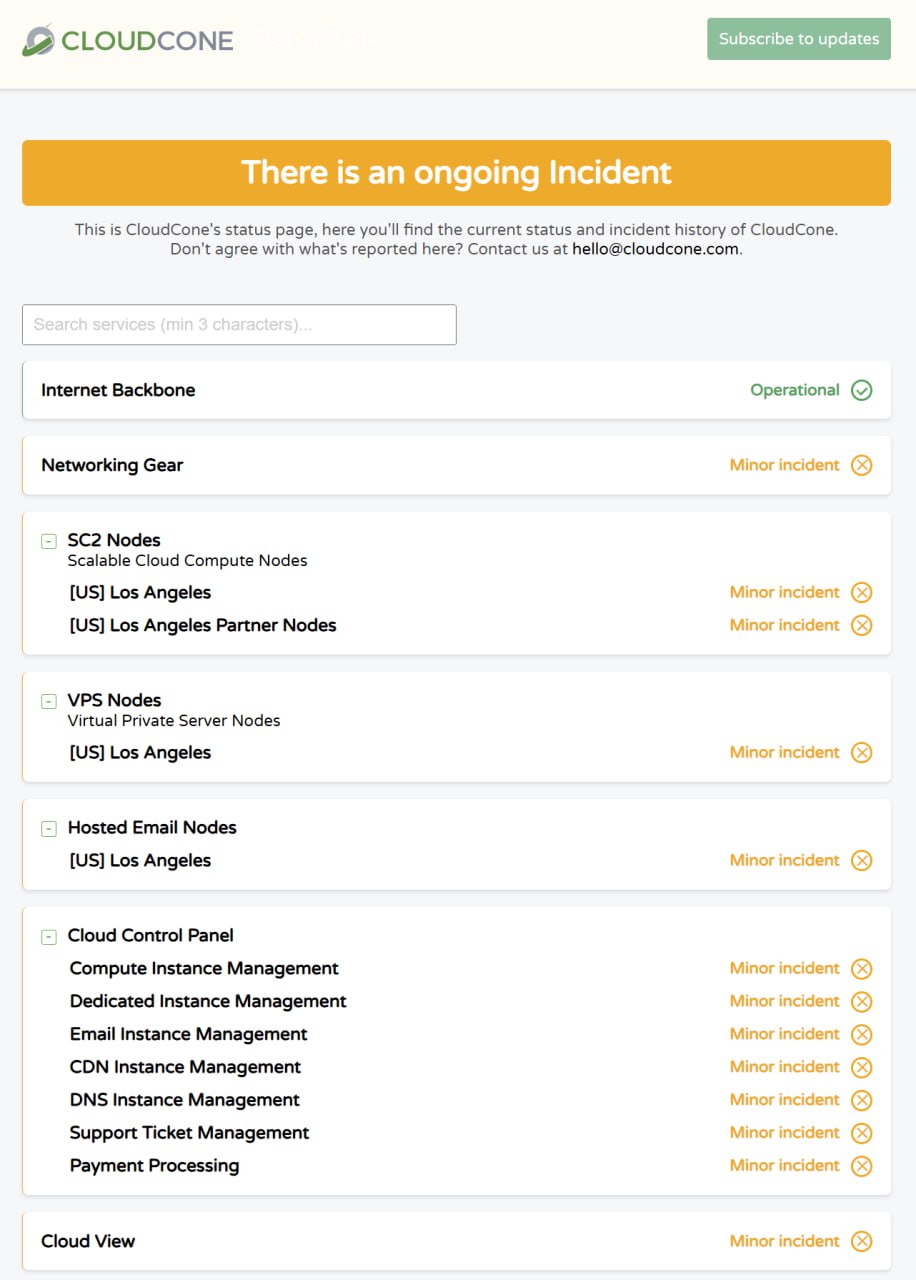916x1280 pixels.
Task: Select the Support Ticket Management row
Action: [x=190, y=1133]
